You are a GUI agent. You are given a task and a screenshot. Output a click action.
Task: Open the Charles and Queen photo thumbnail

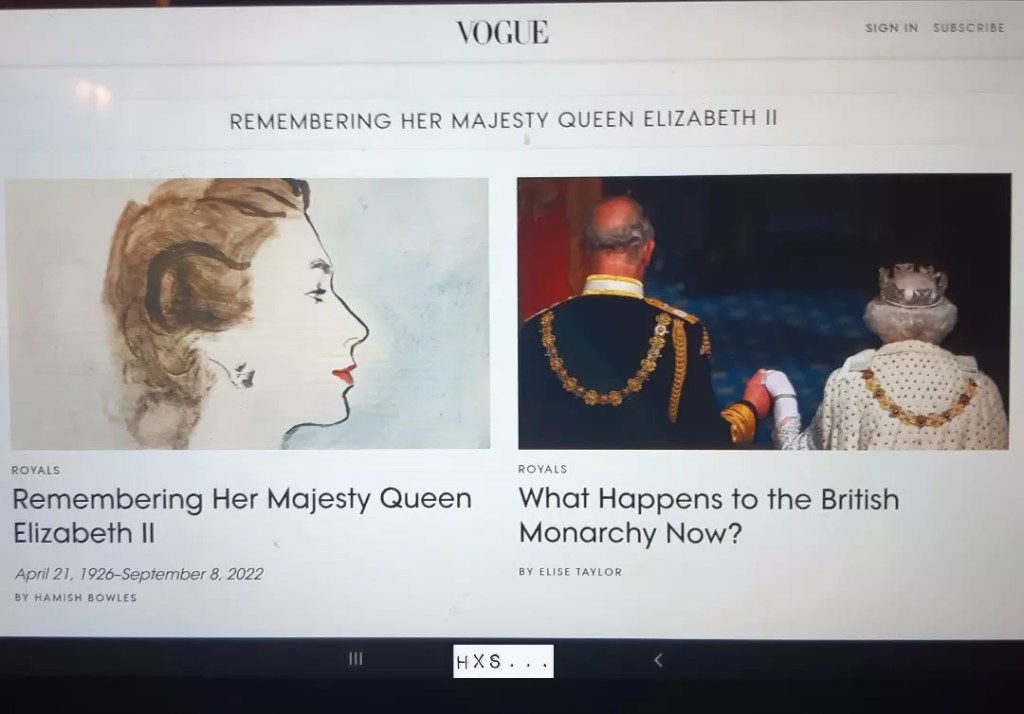pyautogui.click(x=763, y=312)
